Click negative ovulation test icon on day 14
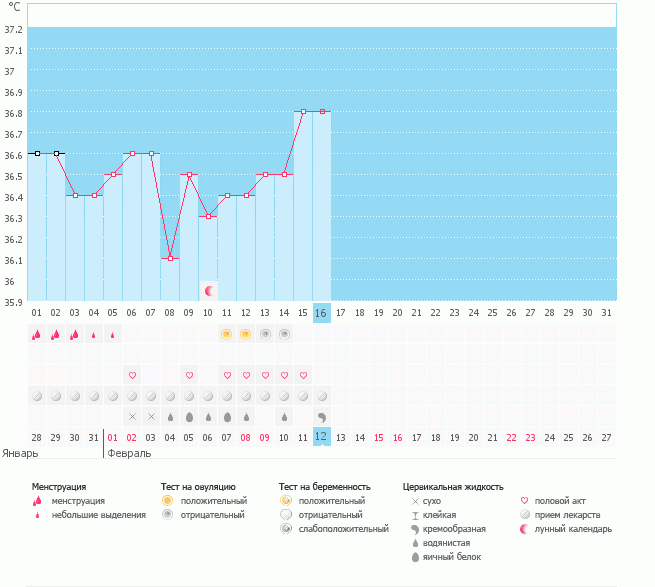Viewport: 655px width, 587px height. [x=284, y=334]
